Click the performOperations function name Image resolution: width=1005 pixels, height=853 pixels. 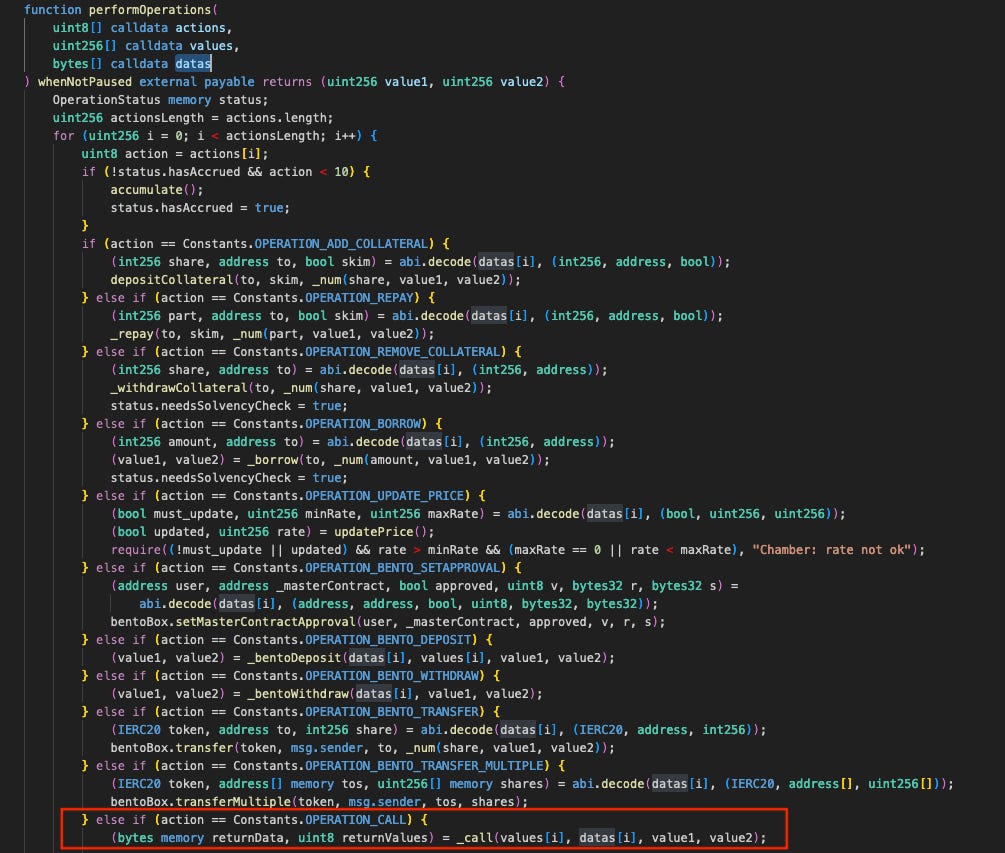(x=149, y=10)
